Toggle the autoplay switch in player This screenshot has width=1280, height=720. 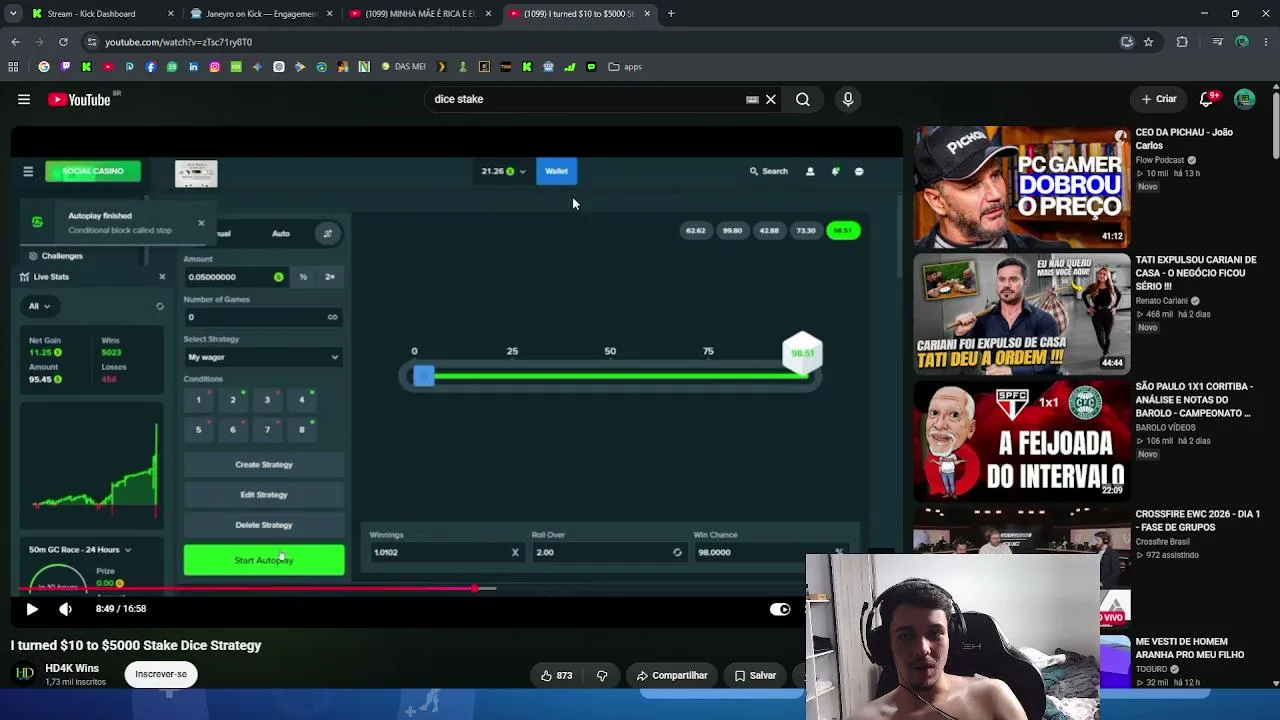(x=780, y=609)
